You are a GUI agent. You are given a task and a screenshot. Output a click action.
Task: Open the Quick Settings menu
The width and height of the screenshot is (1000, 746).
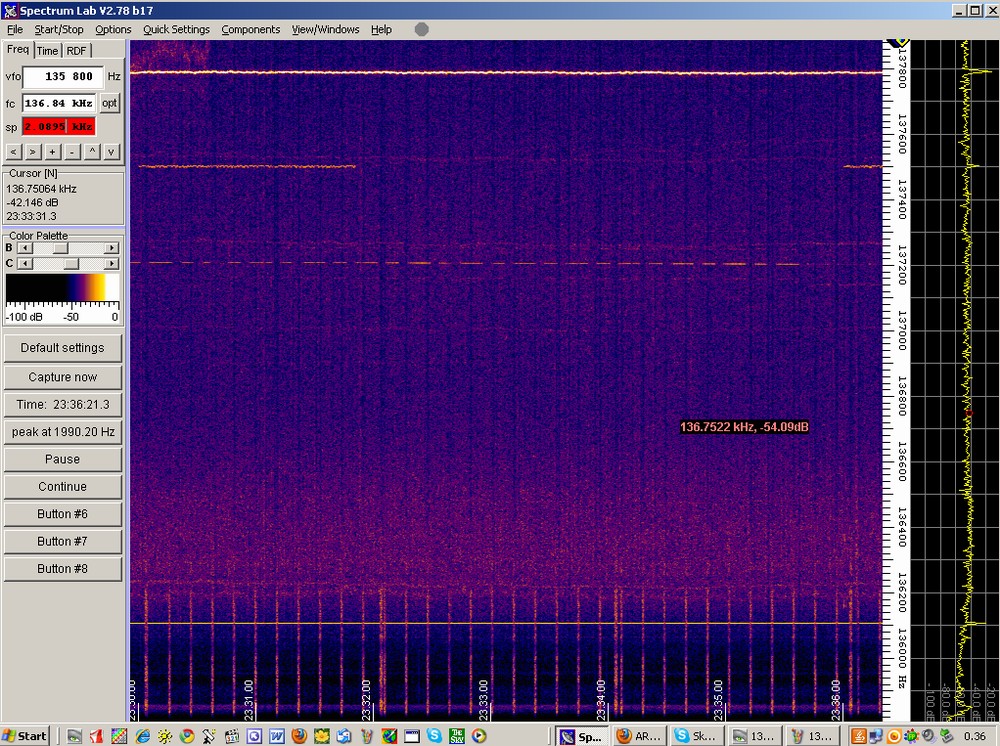(x=176, y=30)
